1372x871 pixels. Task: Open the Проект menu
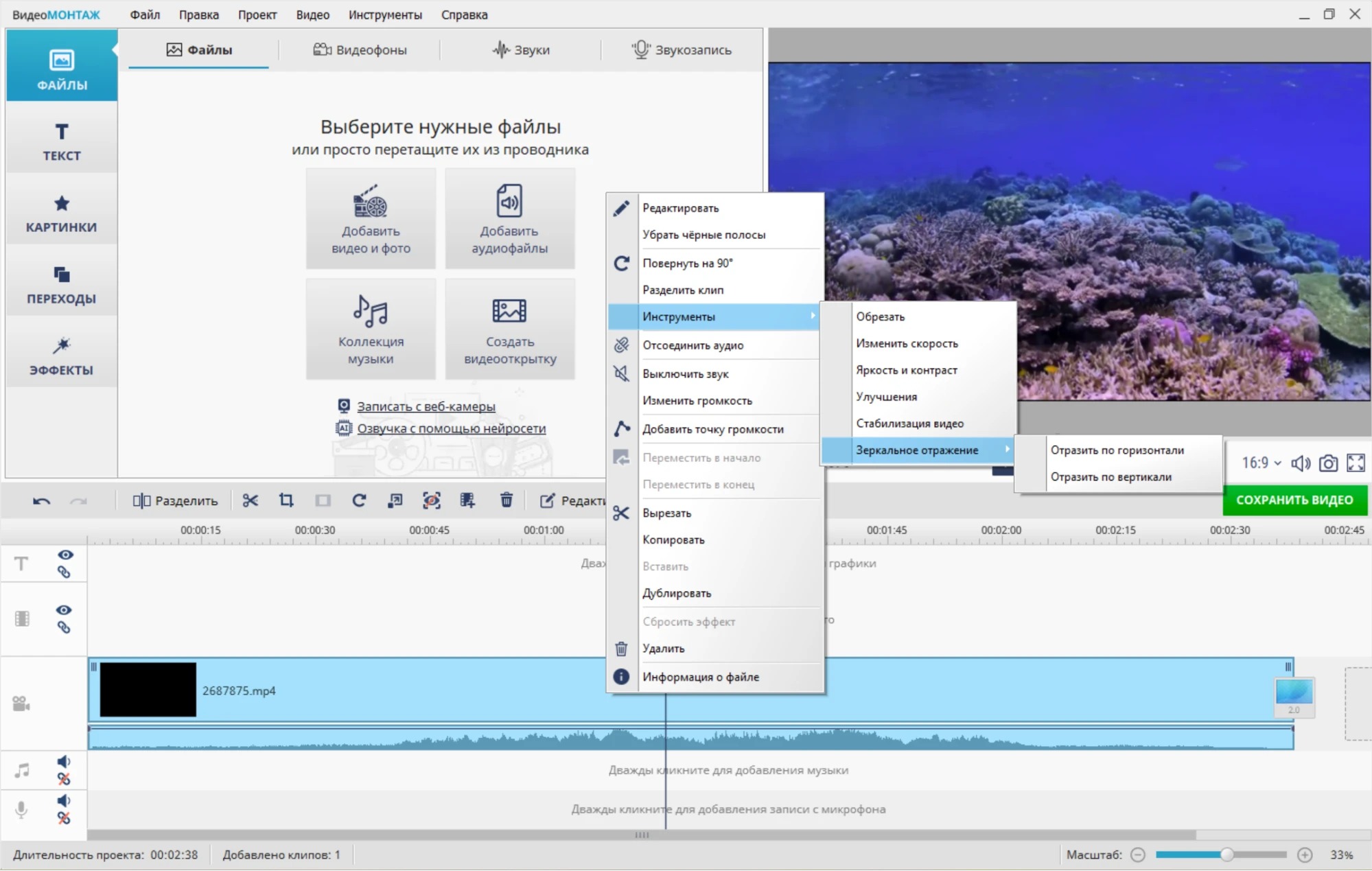pyautogui.click(x=257, y=14)
